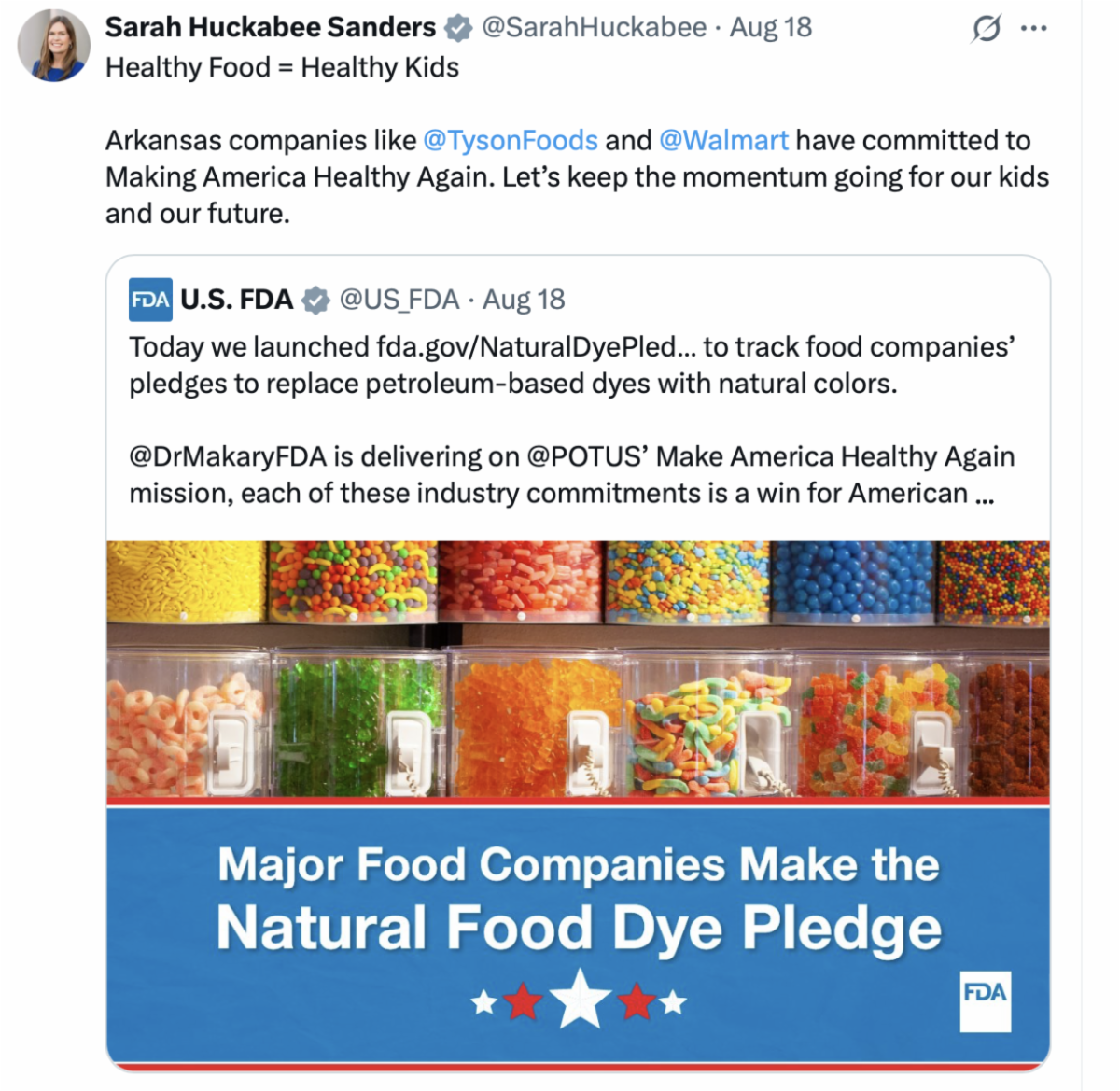Click the Grok circle-slash icon
This screenshot has height=1091, width=1120.
(986, 28)
